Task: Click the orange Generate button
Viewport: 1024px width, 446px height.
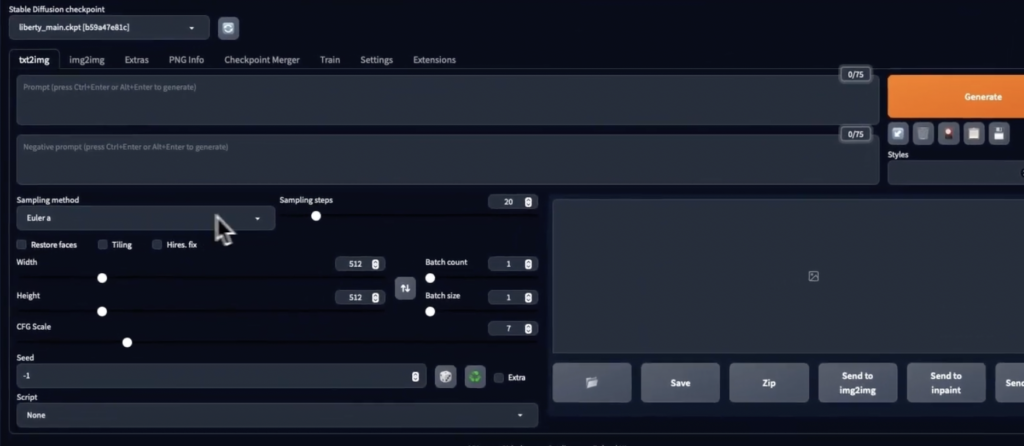Action: click(955, 97)
